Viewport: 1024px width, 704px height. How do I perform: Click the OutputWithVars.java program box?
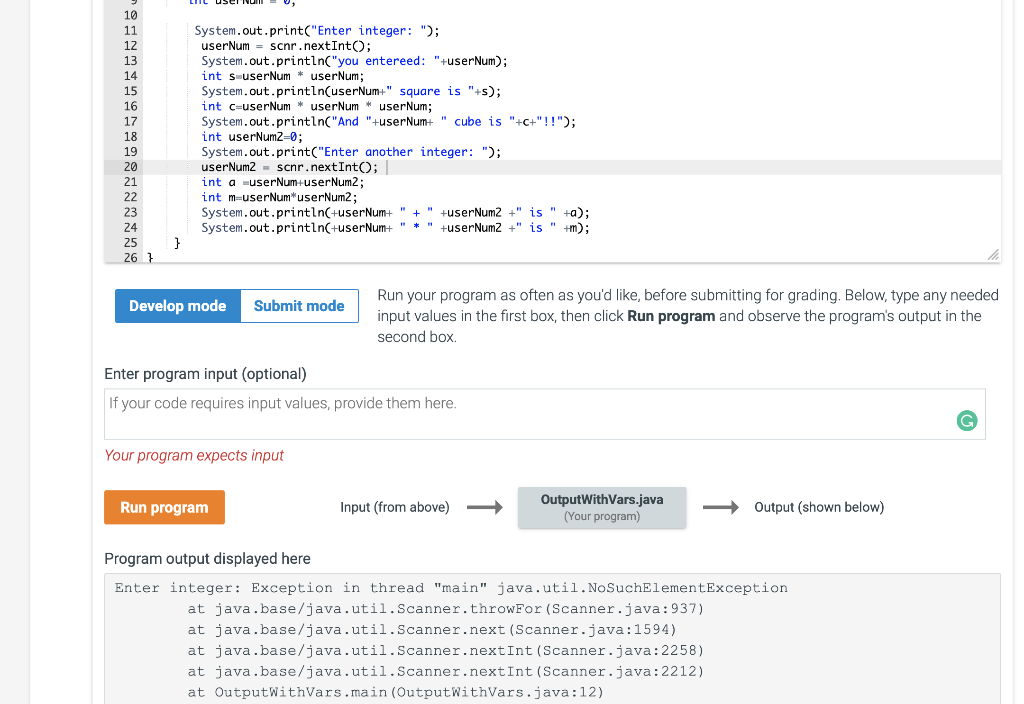tap(601, 507)
